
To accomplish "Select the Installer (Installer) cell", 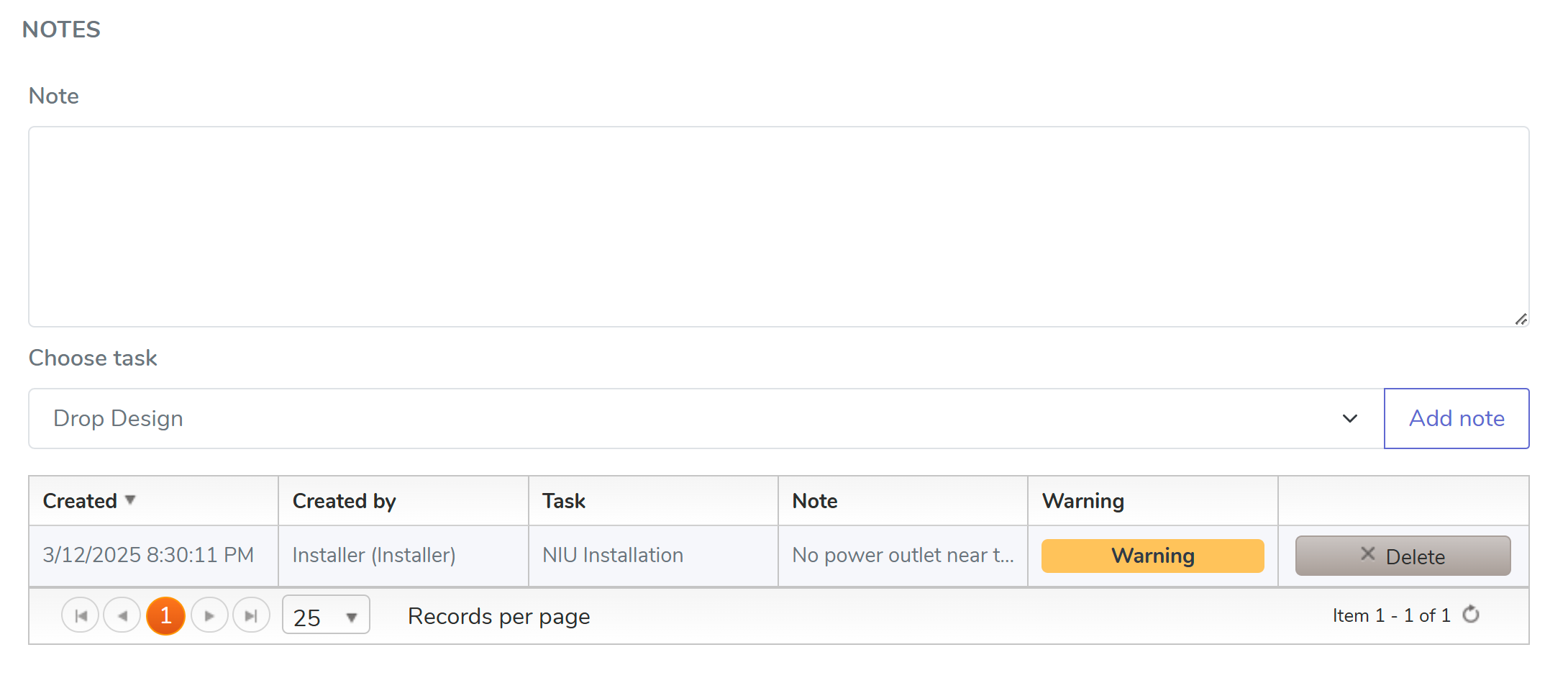I will [x=404, y=556].
